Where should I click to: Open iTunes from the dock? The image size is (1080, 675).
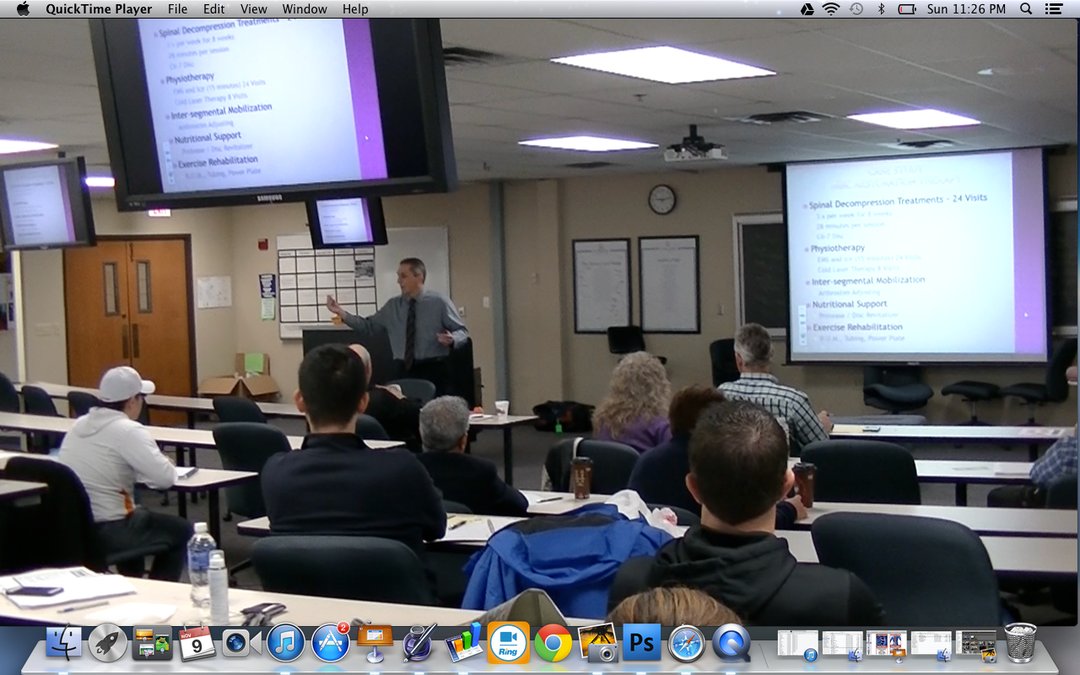286,643
